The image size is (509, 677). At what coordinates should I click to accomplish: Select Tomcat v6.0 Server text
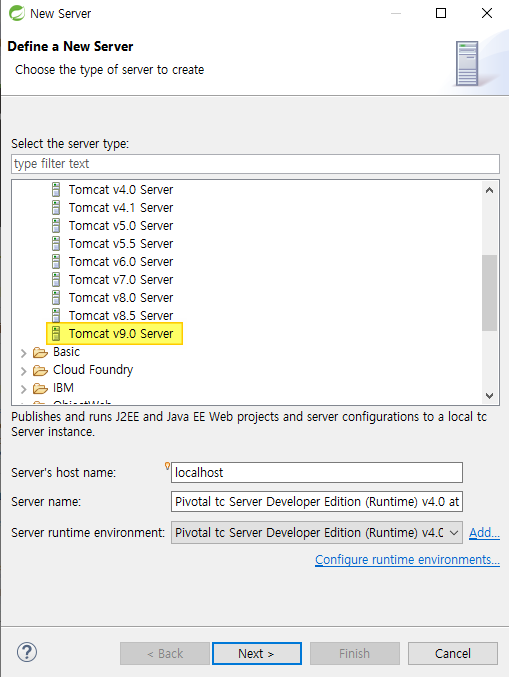pyautogui.click(x=121, y=262)
